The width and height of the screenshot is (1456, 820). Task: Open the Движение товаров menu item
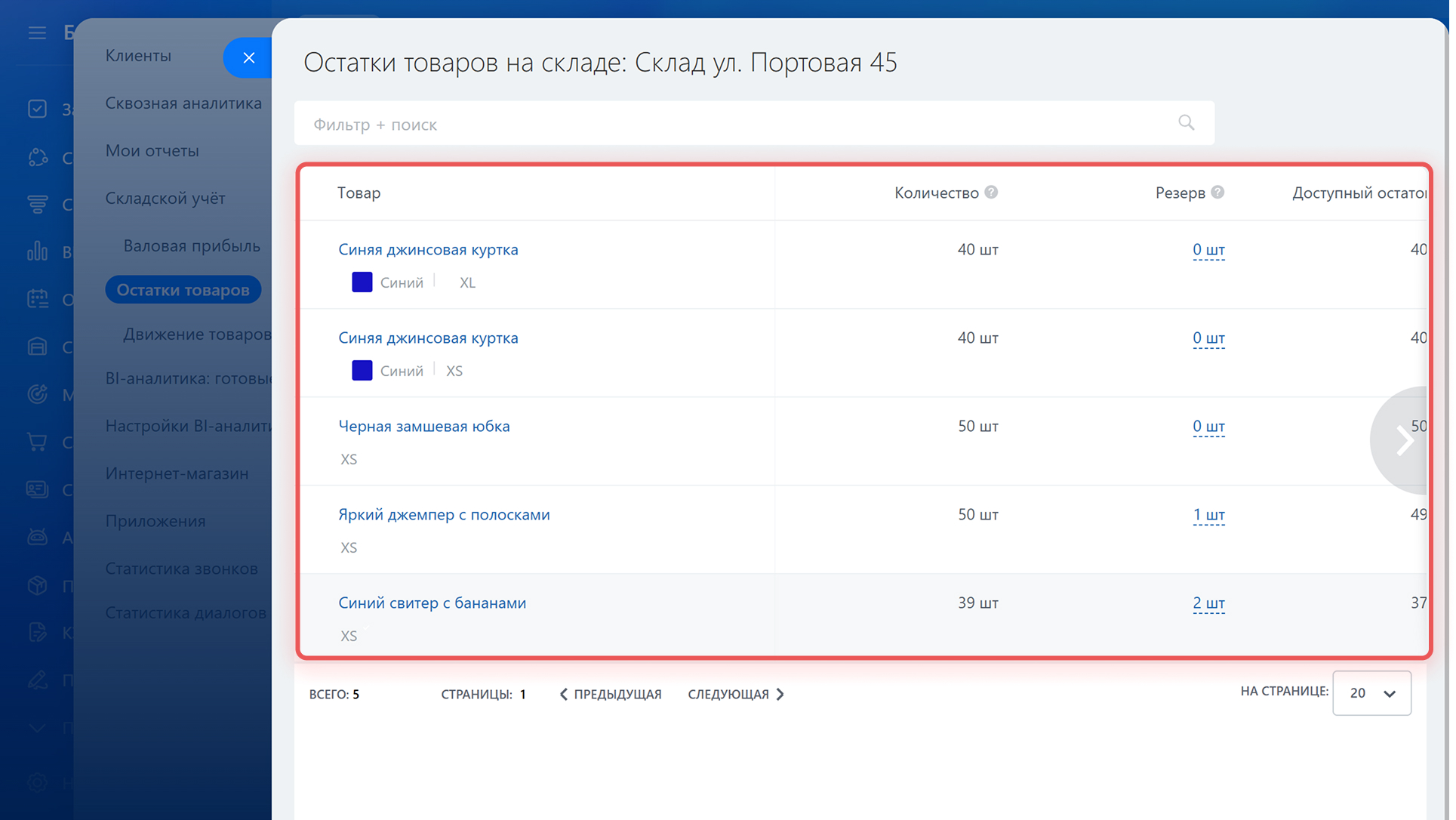pyautogui.click(x=197, y=334)
